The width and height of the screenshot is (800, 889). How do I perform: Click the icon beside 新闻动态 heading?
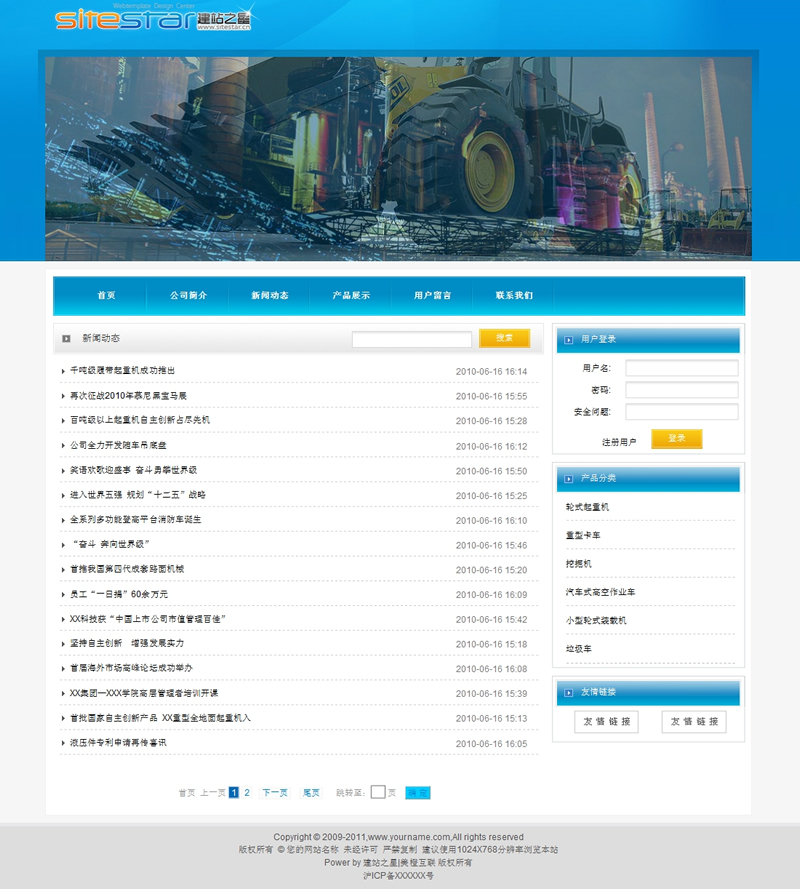(x=66, y=339)
